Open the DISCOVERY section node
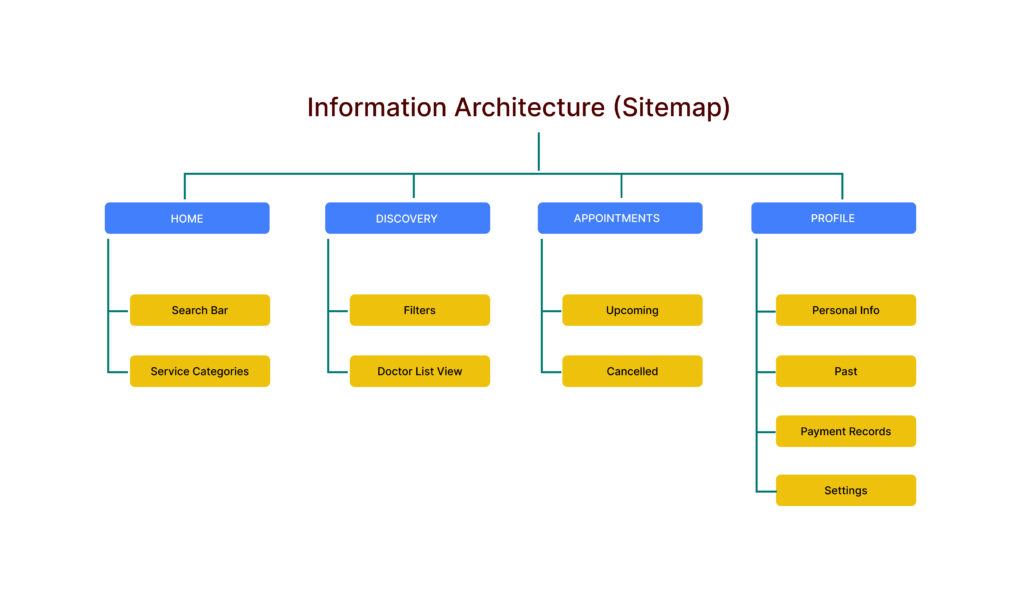1024x607 pixels. tap(407, 218)
